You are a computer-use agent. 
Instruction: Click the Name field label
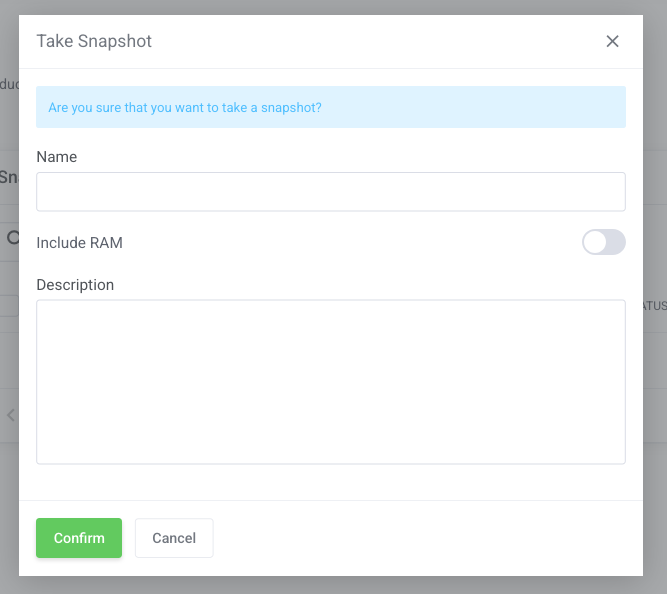pyautogui.click(x=57, y=157)
